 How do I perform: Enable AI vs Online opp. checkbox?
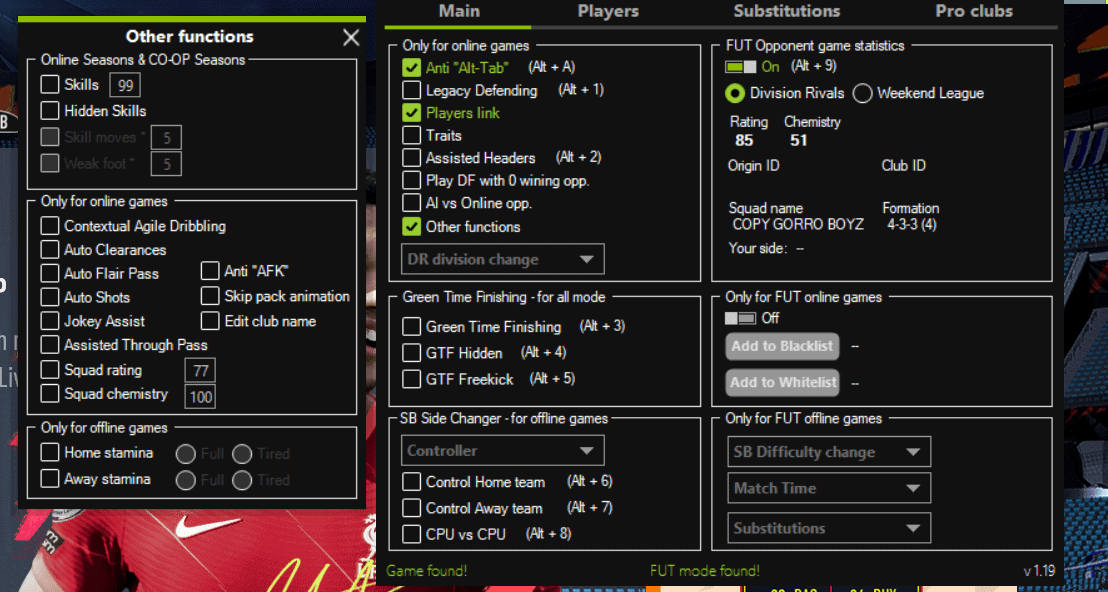coord(411,203)
